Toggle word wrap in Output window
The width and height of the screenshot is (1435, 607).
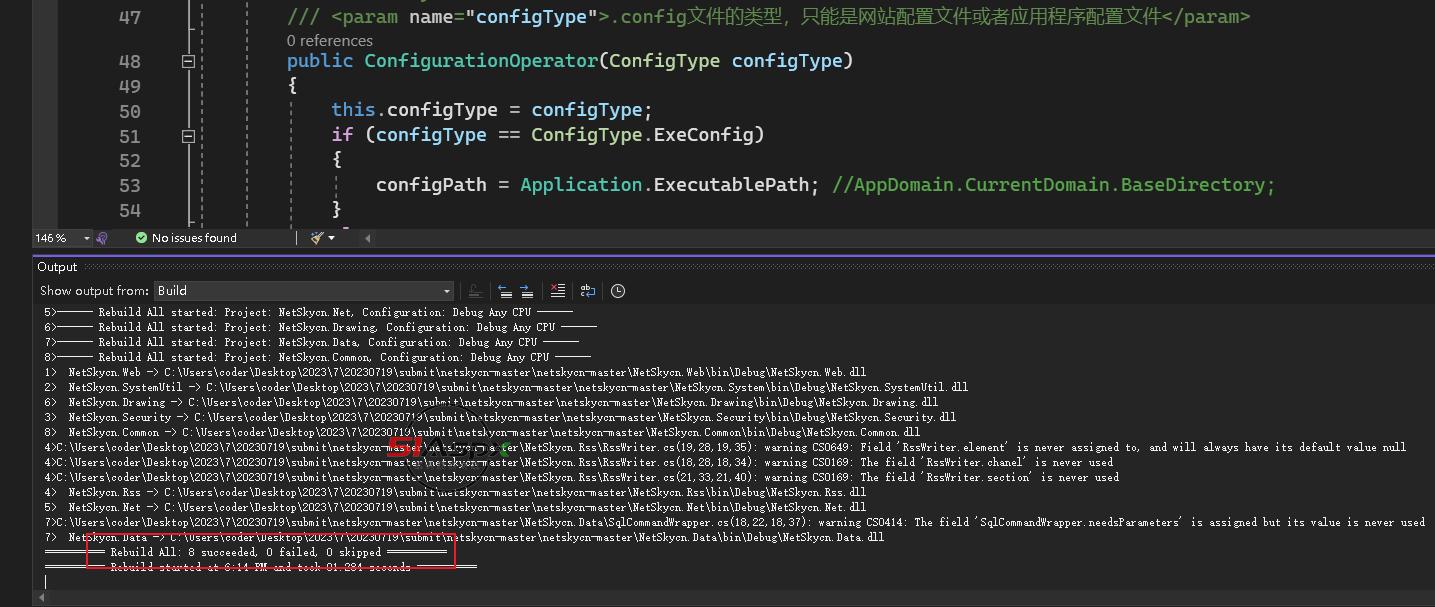[588, 291]
